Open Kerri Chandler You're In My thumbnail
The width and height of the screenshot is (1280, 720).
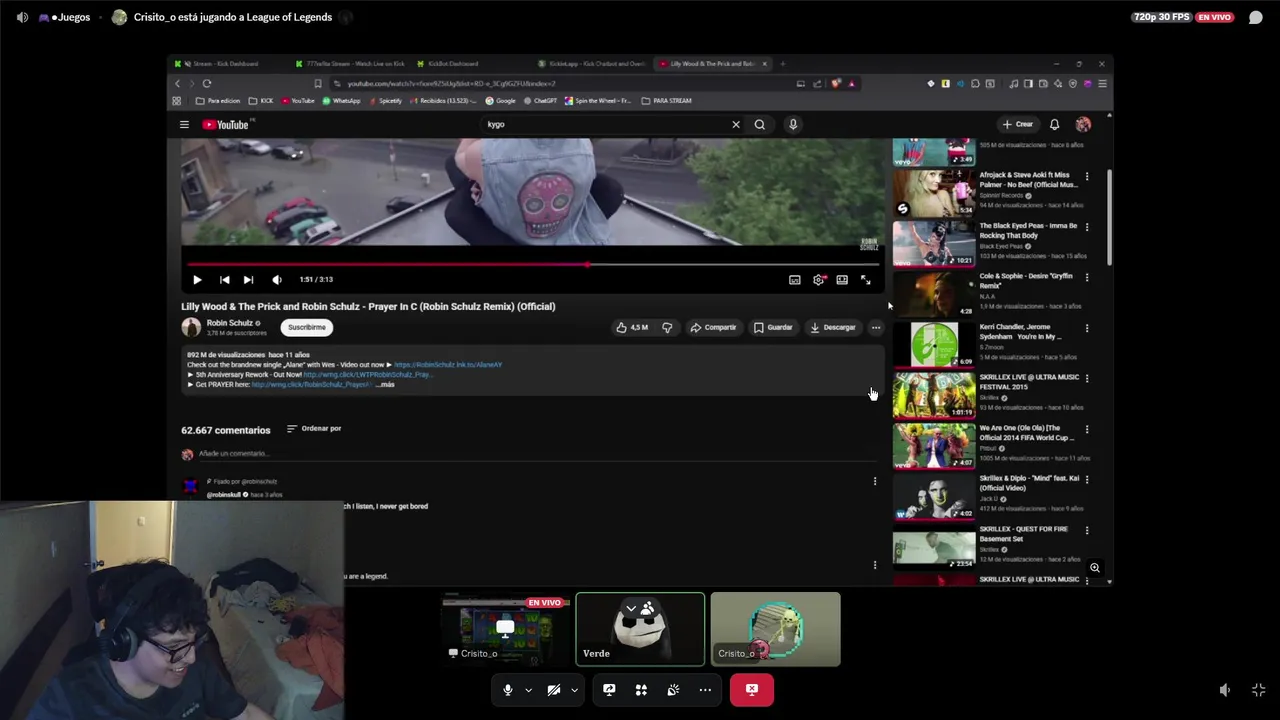click(934, 345)
